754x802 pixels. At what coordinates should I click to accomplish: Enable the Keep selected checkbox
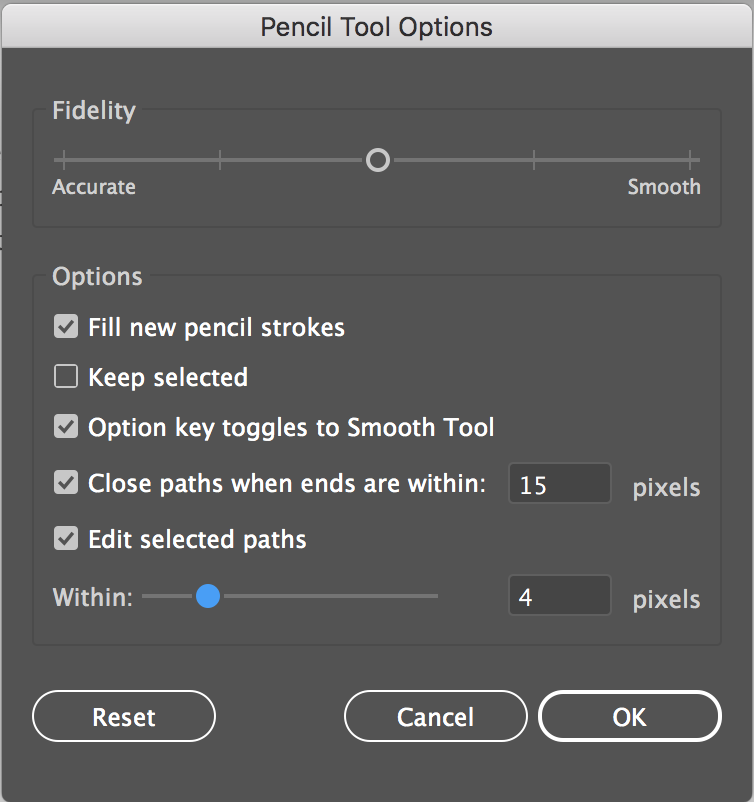(66, 376)
